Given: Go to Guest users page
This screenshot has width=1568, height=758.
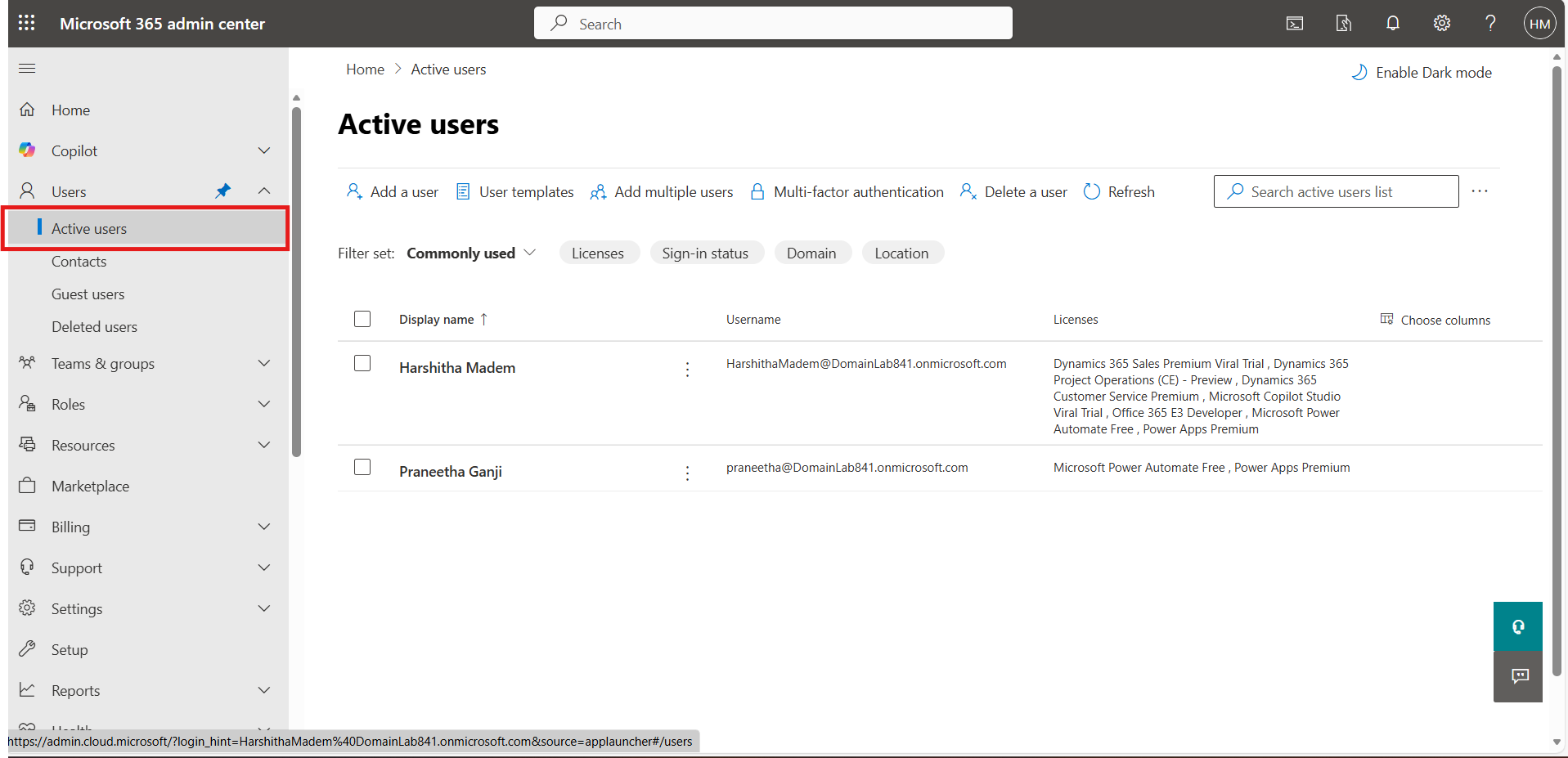Looking at the screenshot, I should [x=88, y=294].
